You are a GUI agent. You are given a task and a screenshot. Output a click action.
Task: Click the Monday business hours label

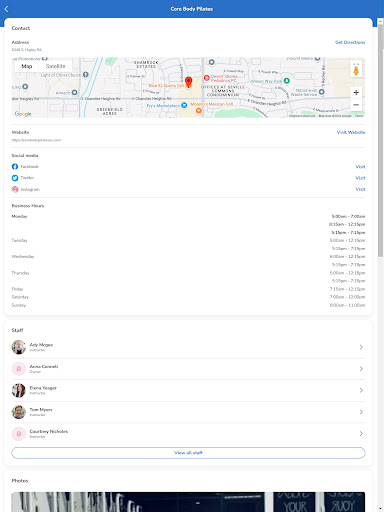point(19,216)
